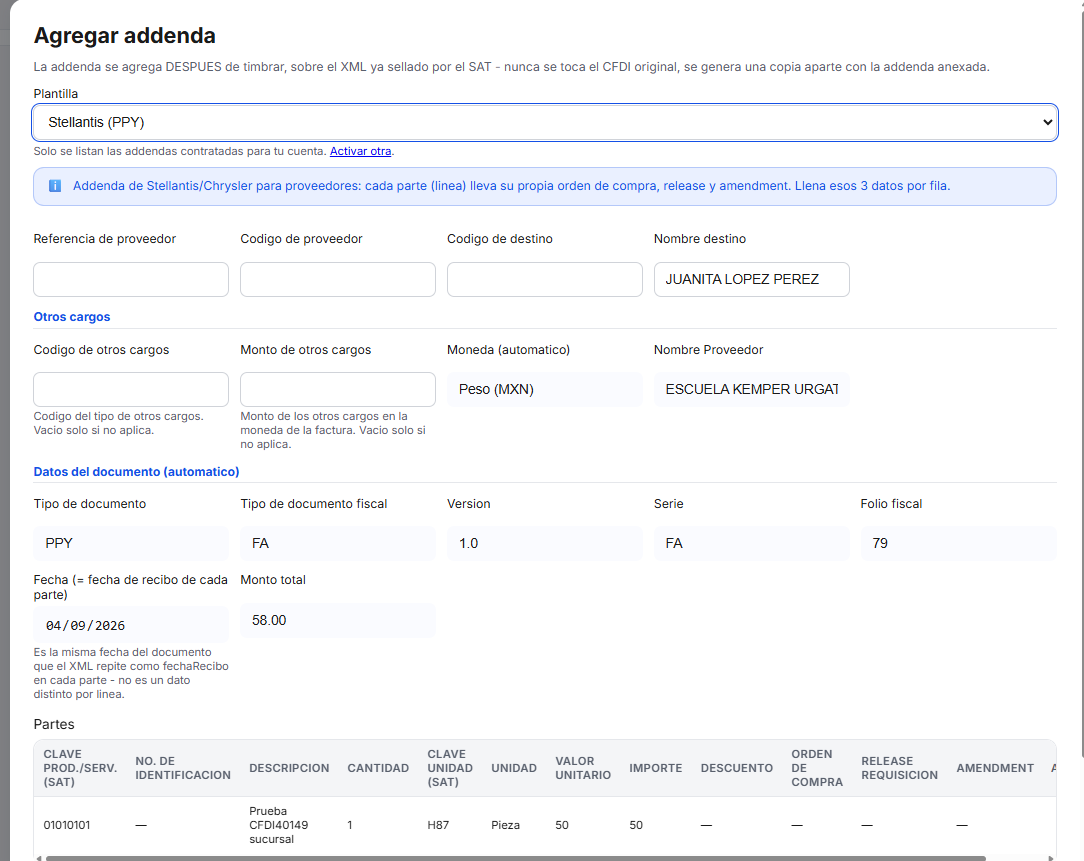Image resolution: width=1084 pixels, height=861 pixels.
Task: Click the CLAVE UNIDAD (SAT) column header
Action: 450,768
